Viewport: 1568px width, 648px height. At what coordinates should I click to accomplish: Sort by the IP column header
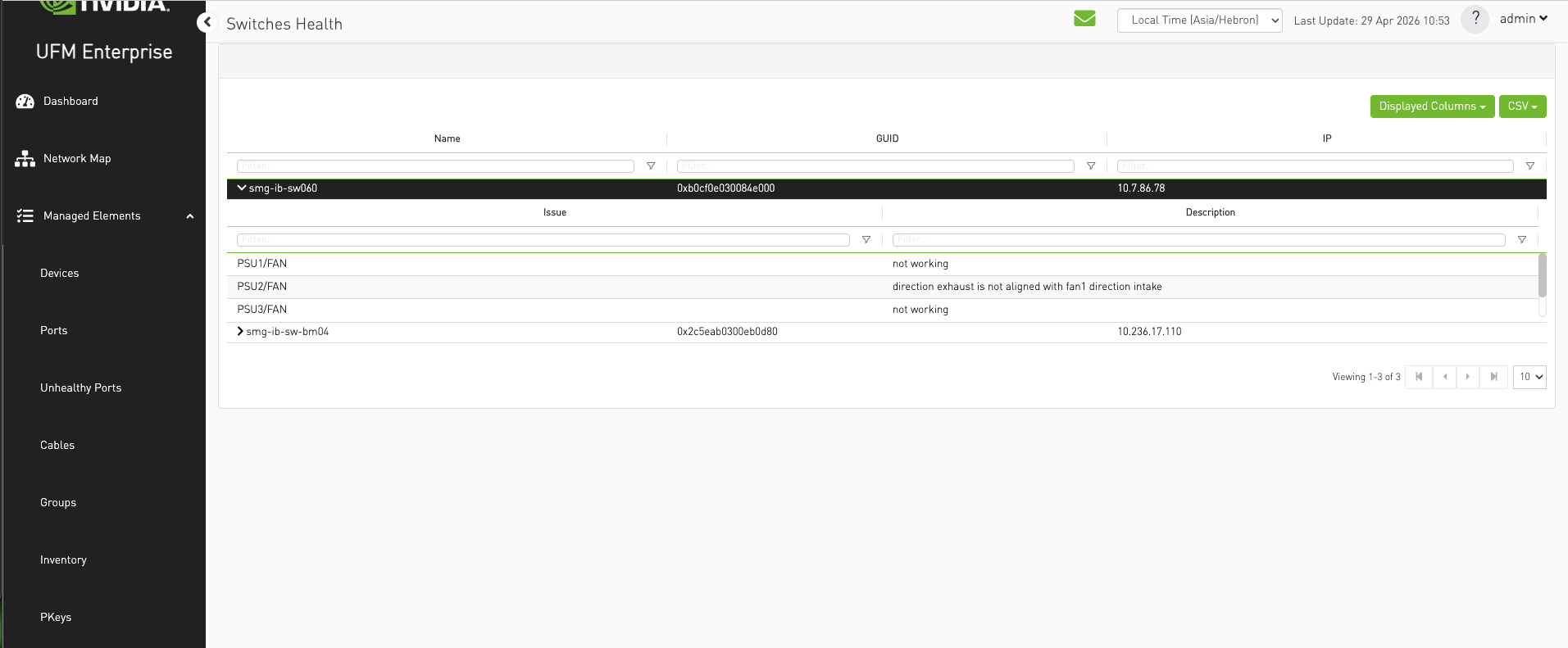(1327, 139)
